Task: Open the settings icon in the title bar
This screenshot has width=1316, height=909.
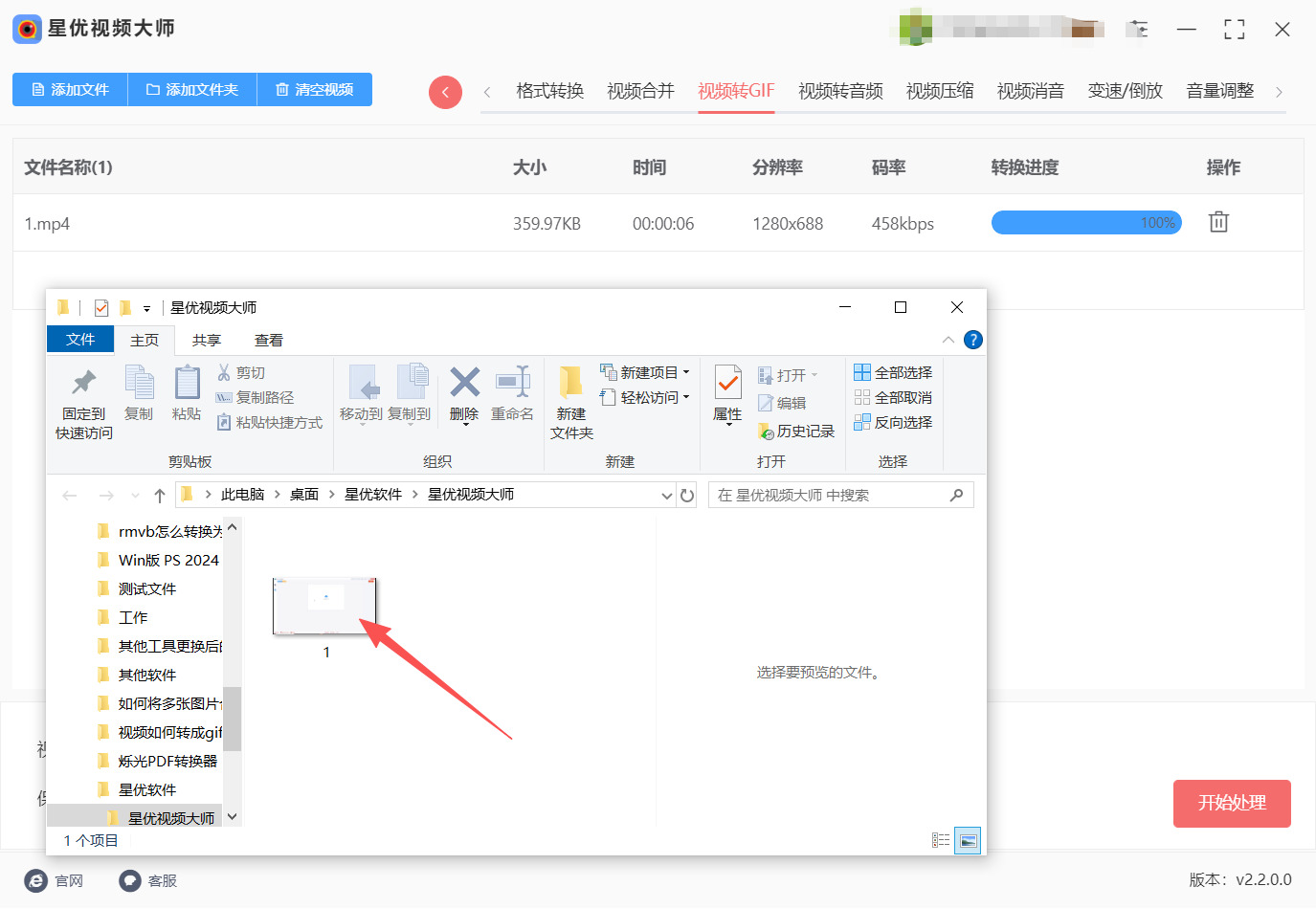Action: click(x=1138, y=29)
